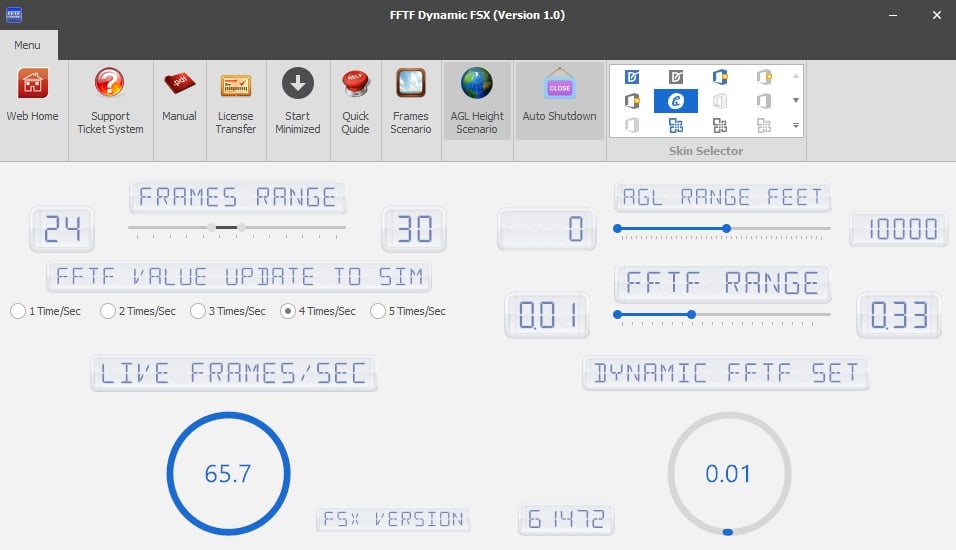Click the FFTF Range slider track
The height and width of the screenshot is (550, 956).
[760, 314]
